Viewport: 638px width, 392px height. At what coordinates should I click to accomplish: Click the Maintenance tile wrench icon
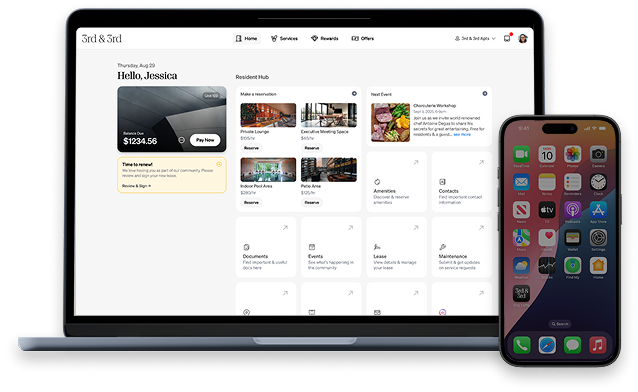point(443,247)
